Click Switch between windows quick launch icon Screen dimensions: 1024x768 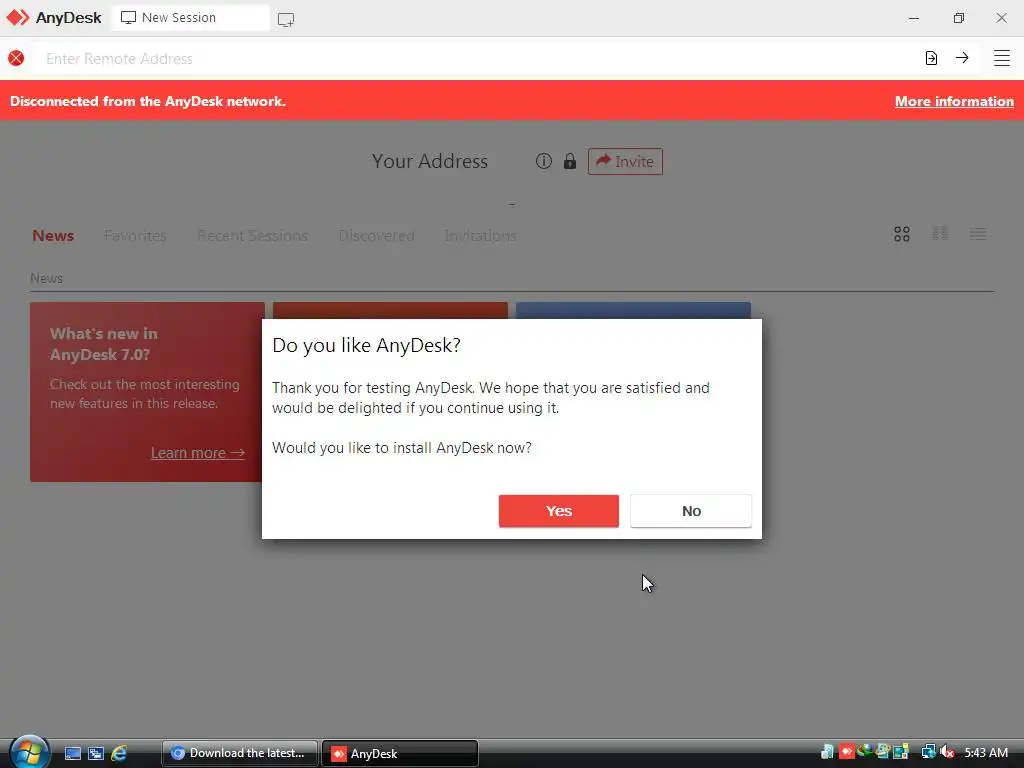[96, 753]
